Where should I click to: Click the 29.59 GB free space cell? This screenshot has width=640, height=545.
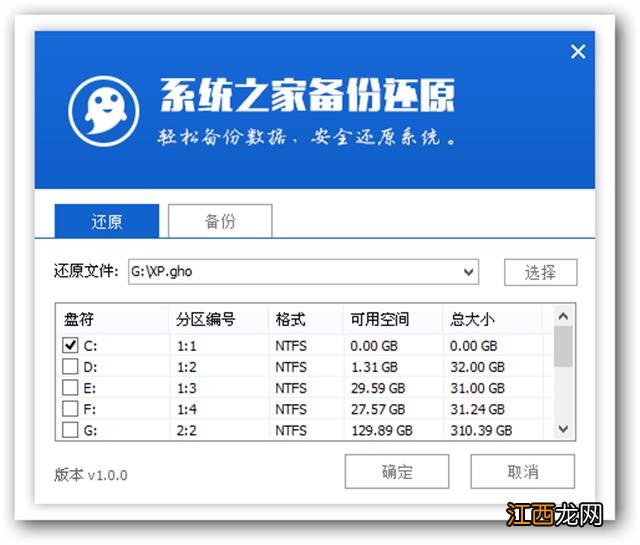(x=378, y=388)
